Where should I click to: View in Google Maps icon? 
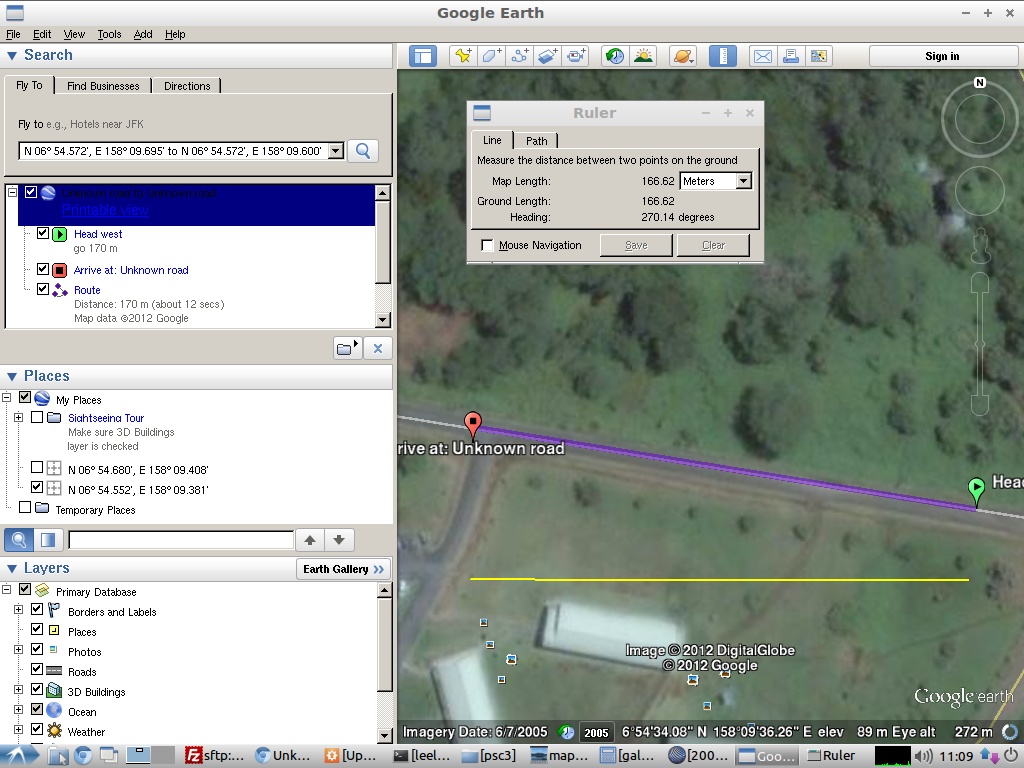[x=818, y=56]
